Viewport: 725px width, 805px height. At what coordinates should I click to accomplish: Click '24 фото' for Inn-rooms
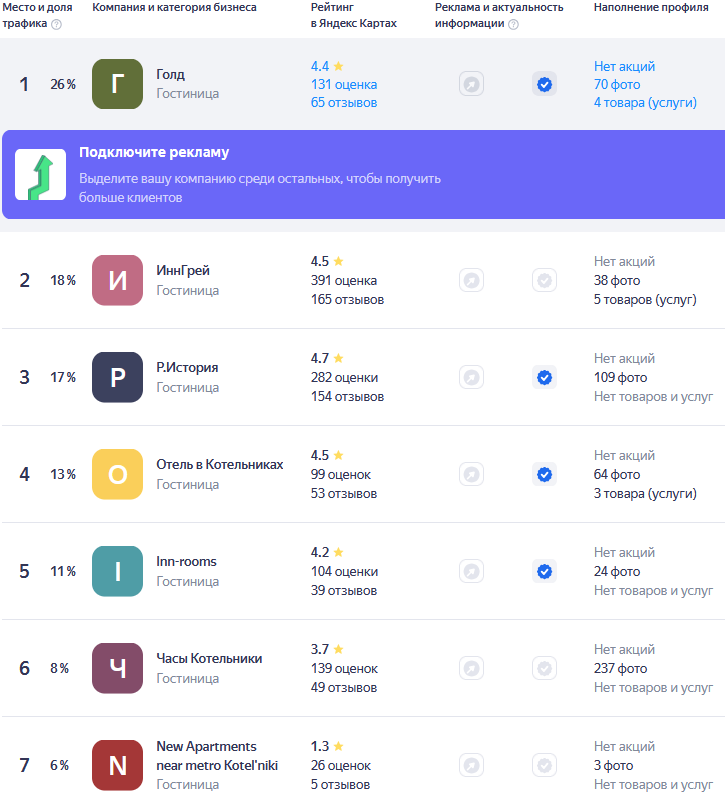tap(617, 571)
